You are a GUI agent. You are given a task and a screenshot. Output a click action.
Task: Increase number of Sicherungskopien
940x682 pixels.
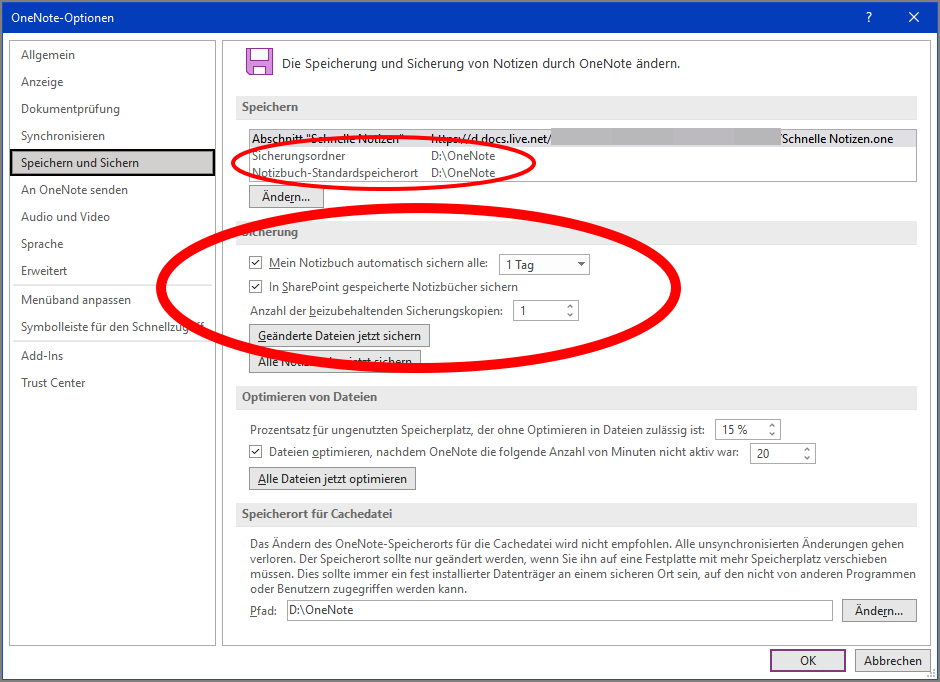coord(570,306)
